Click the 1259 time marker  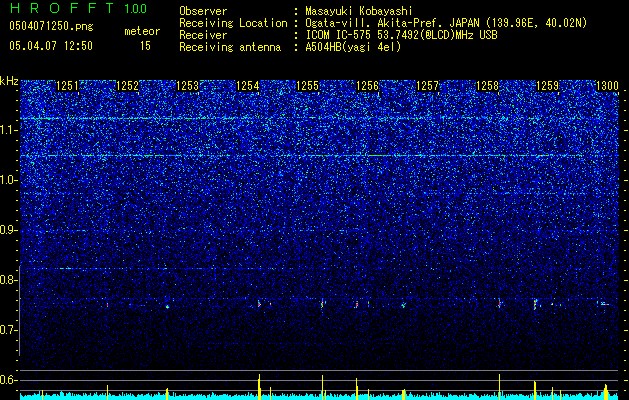tap(548, 85)
